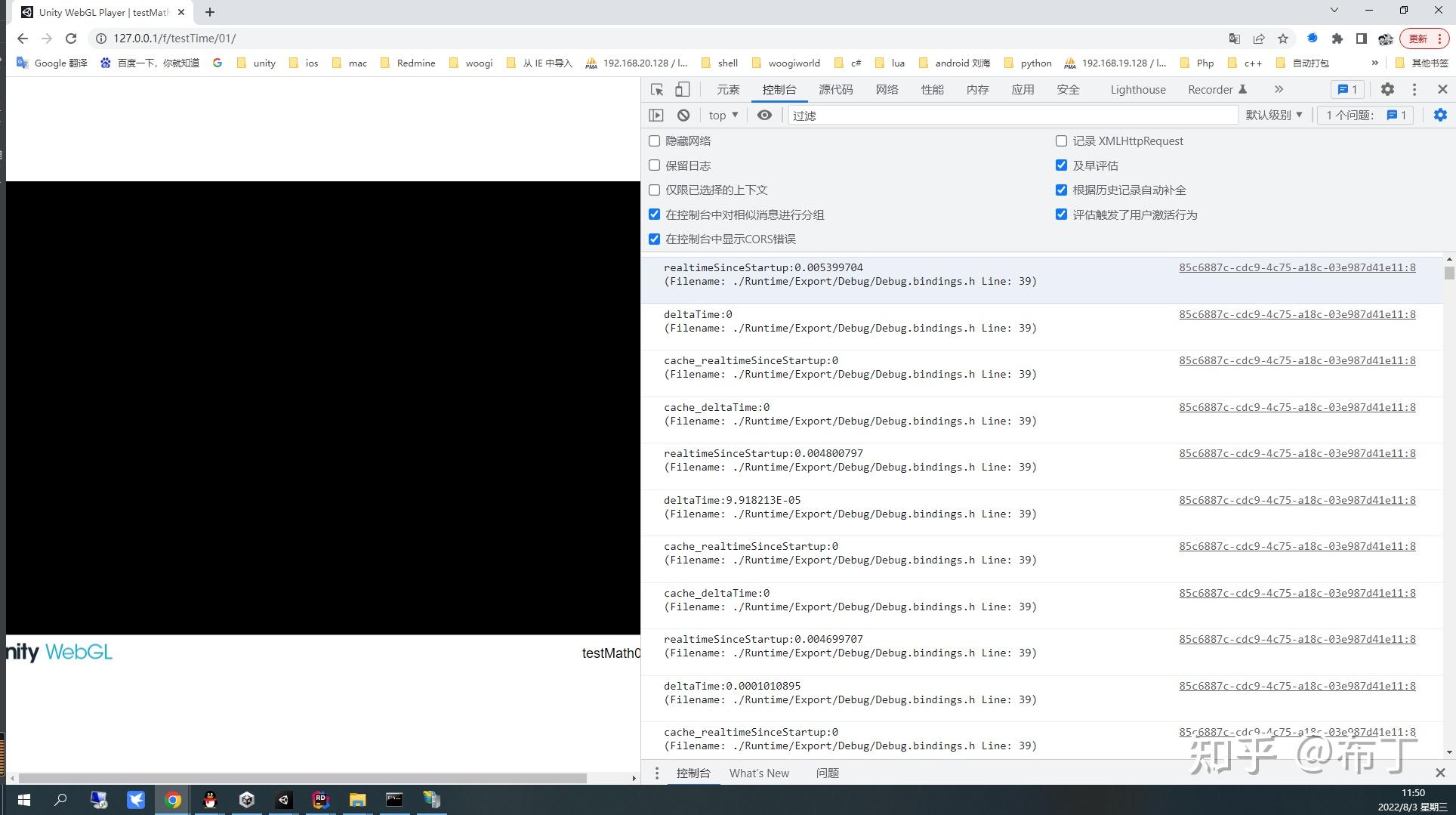Create a live expression with the eye icon
Viewport: 1456px width, 815px height.
click(764, 115)
